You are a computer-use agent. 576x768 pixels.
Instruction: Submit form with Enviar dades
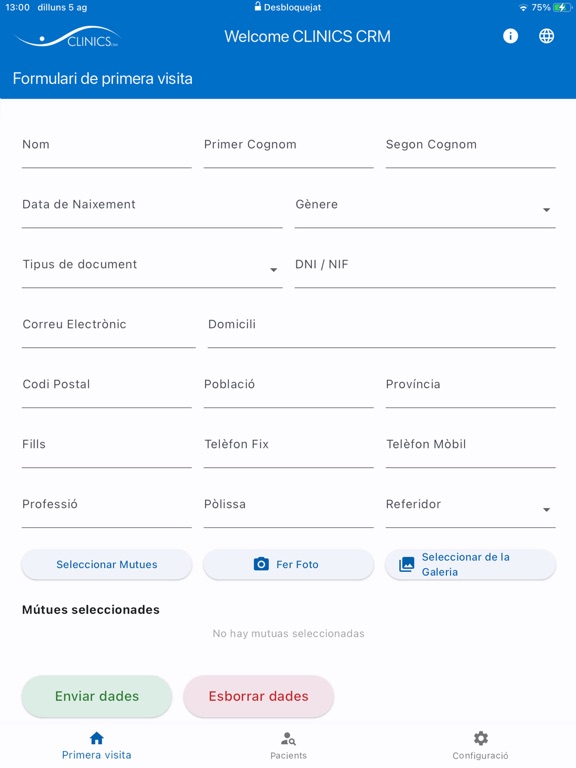pyautogui.click(x=97, y=696)
